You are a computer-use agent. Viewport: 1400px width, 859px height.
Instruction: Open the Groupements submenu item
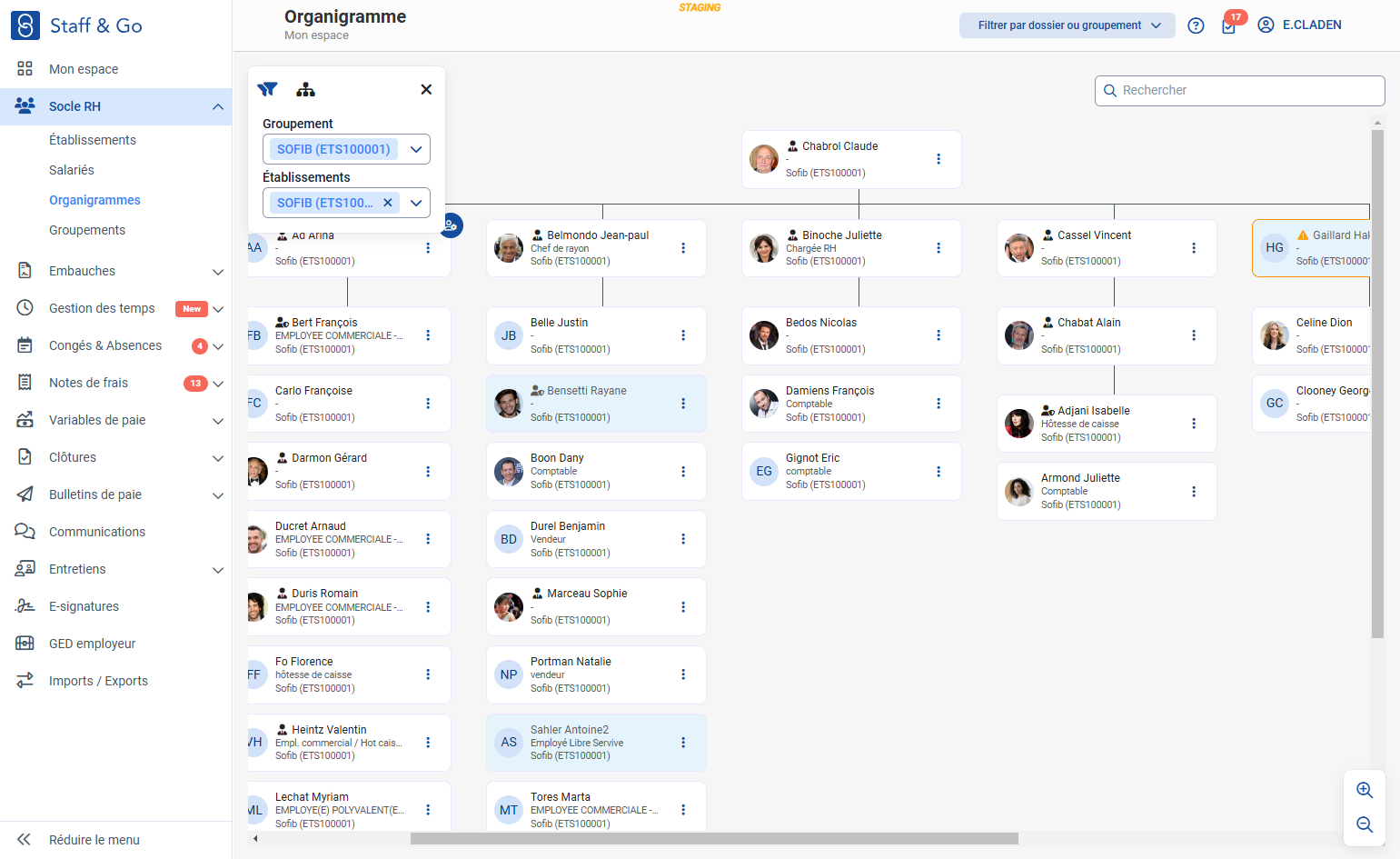87,230
